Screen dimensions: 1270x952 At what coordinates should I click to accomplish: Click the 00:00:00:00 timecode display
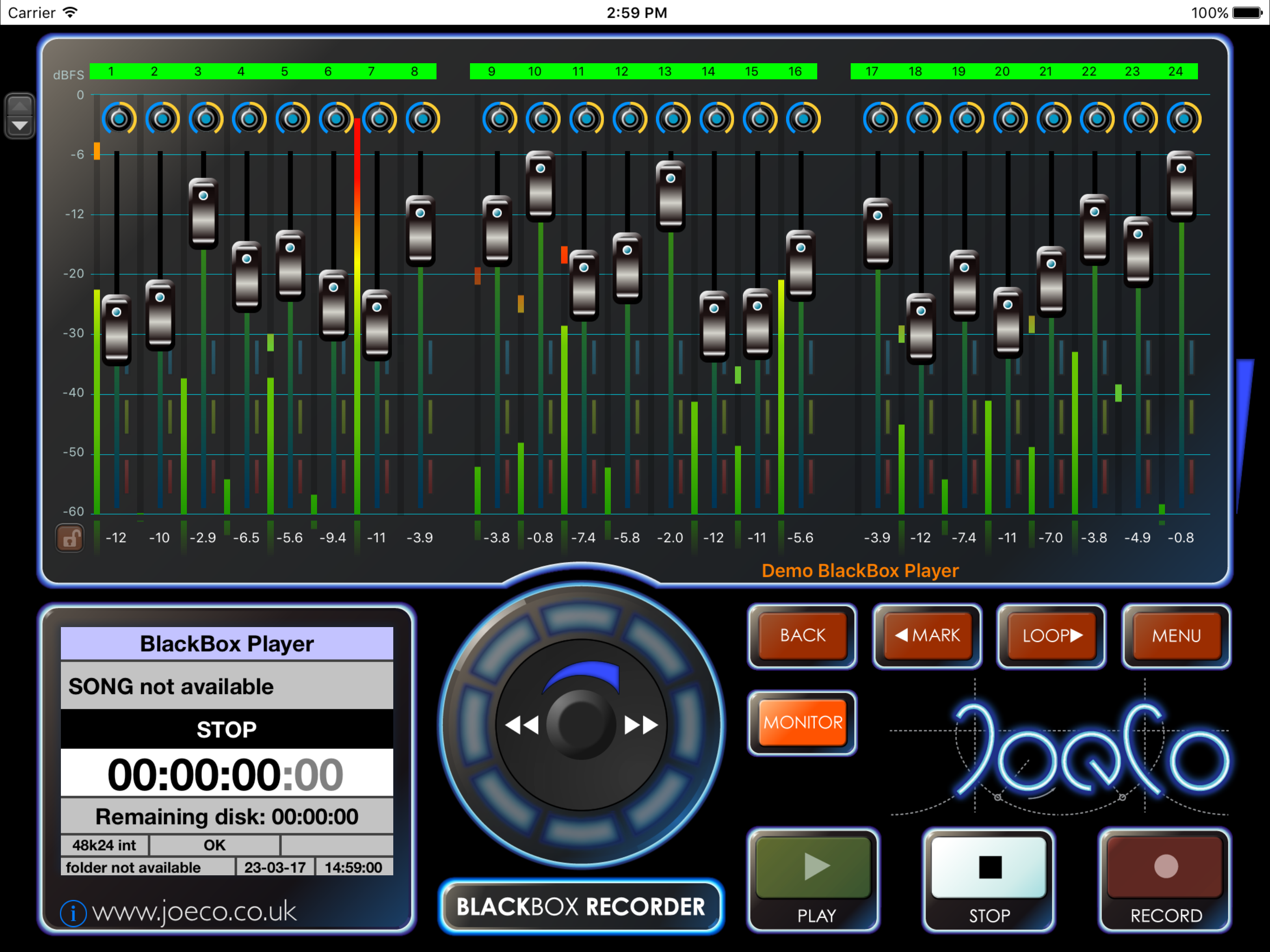coord(227,773)
